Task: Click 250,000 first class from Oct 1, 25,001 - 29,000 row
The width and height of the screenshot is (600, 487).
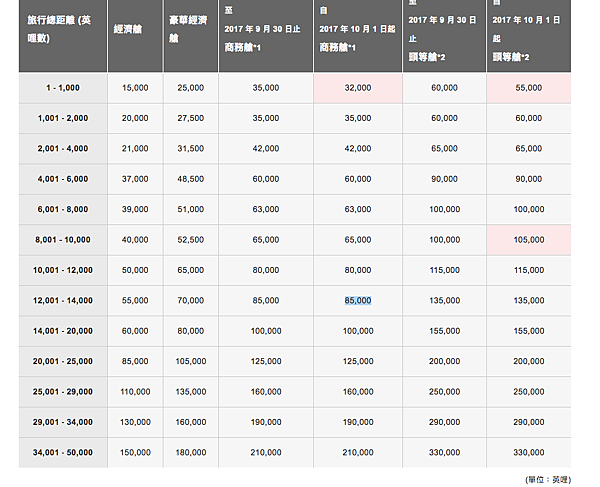Action: [x=528, y=392]
